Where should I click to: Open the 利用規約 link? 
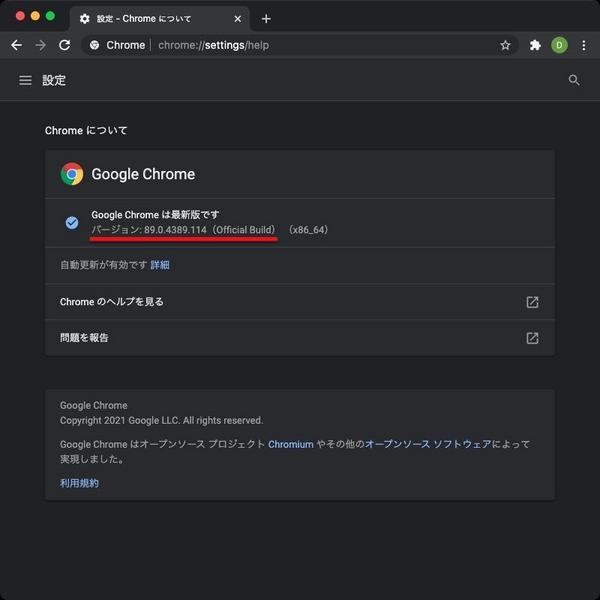[x=79, y=483]
